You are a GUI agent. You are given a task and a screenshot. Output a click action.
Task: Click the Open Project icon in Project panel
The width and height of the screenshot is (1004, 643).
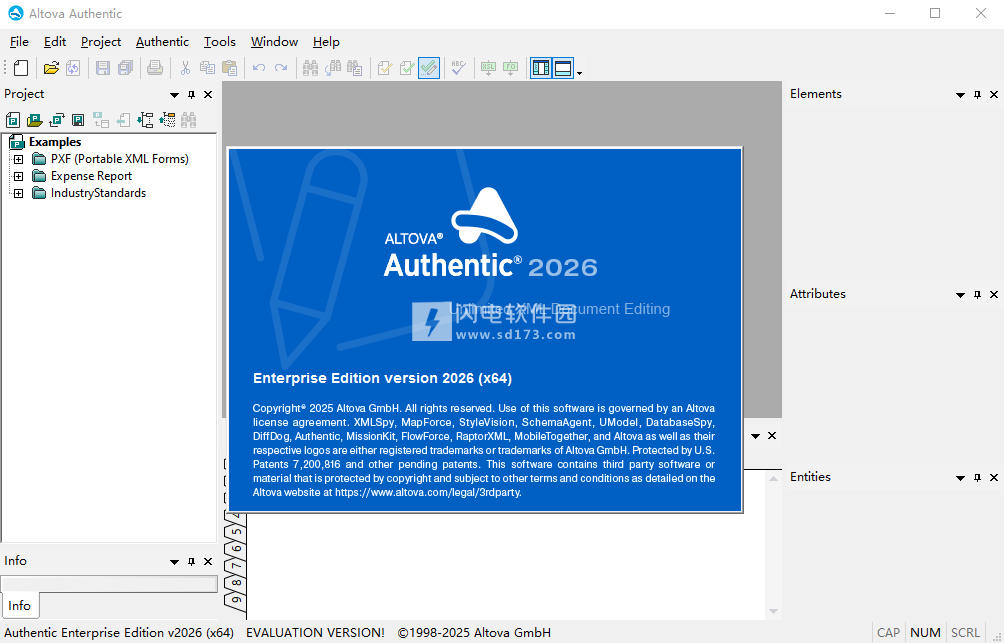[35, 120]
